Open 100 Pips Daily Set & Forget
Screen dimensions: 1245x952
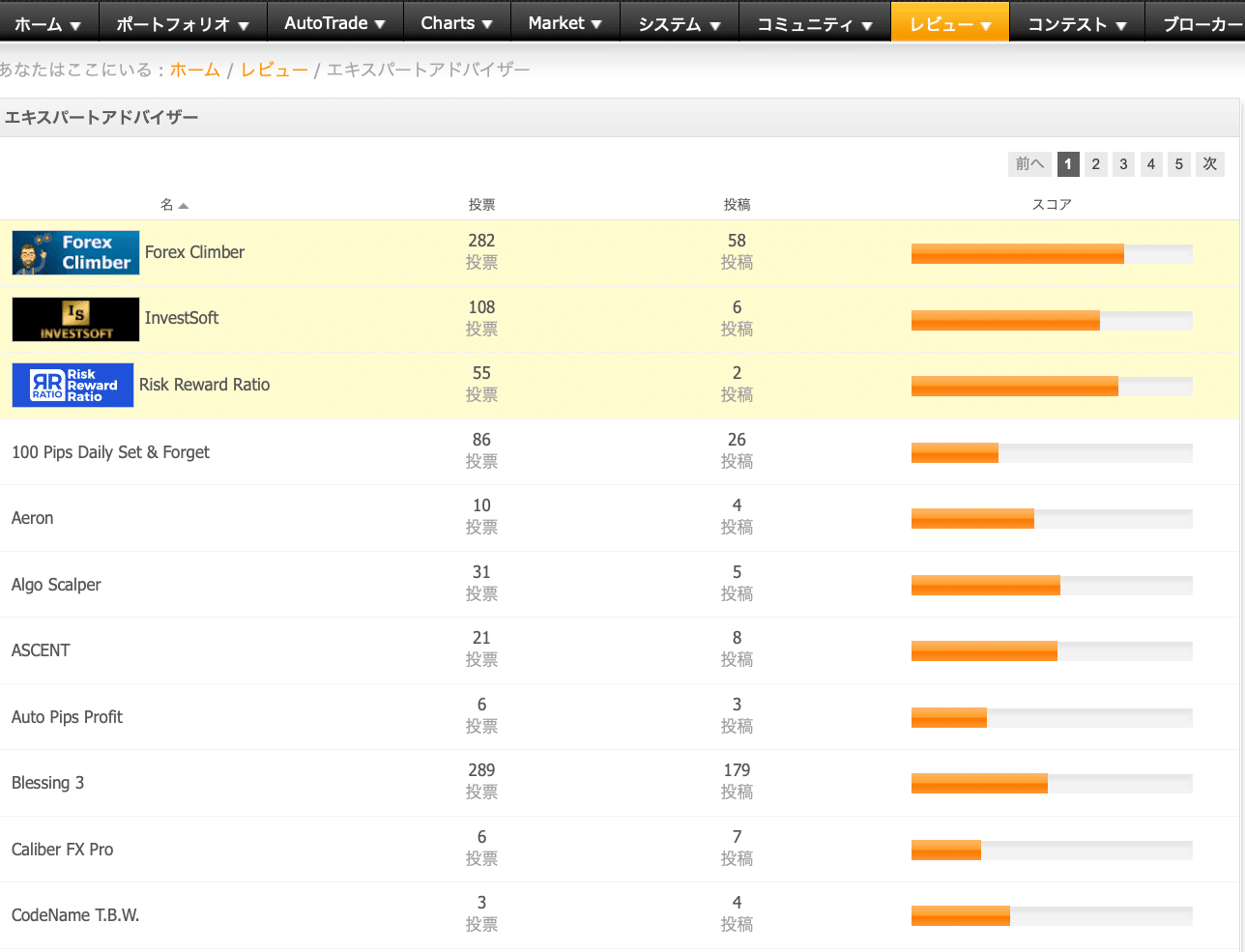coord(110,452)
